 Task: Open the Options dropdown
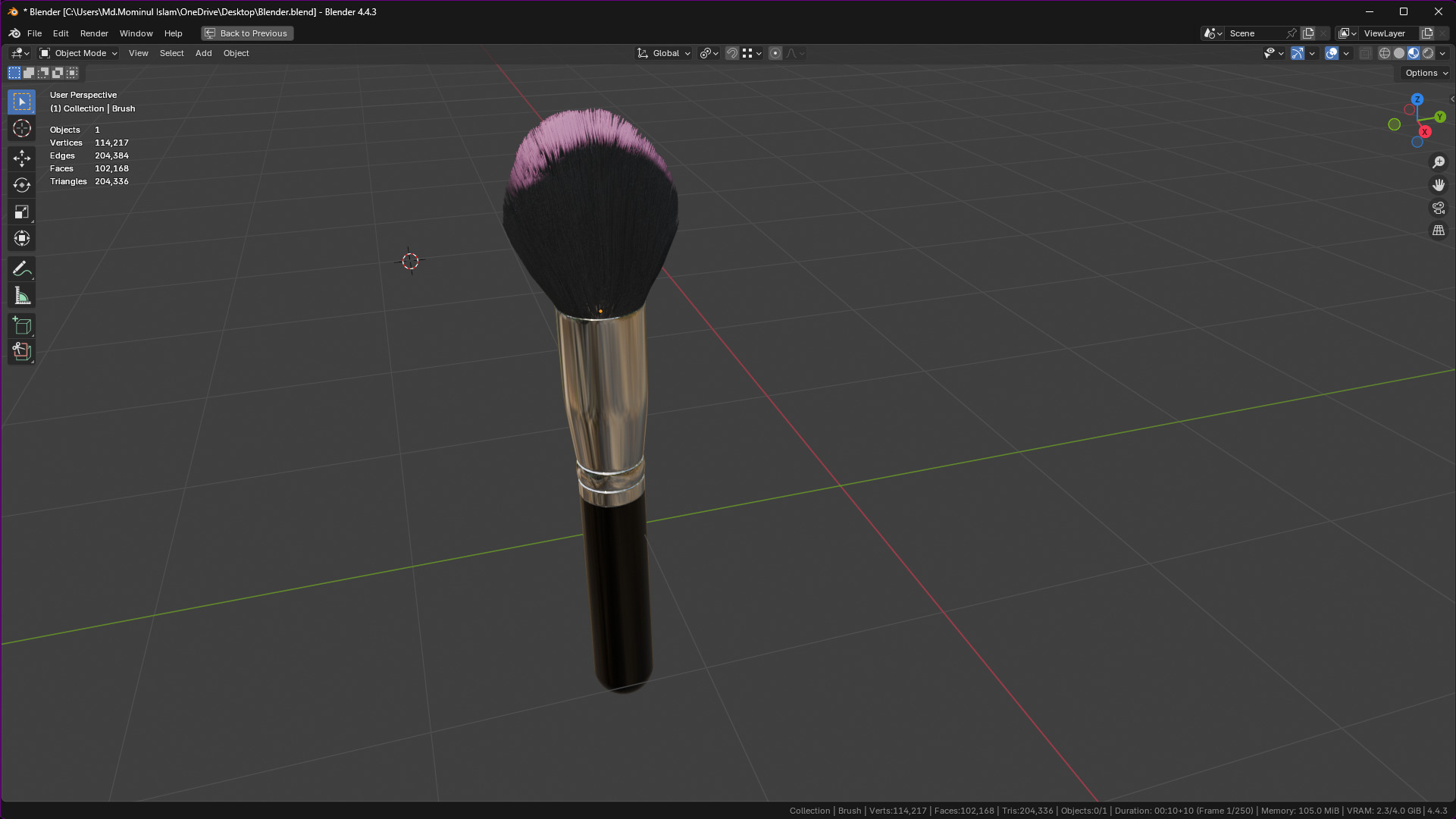click(x=1426, y=73)
